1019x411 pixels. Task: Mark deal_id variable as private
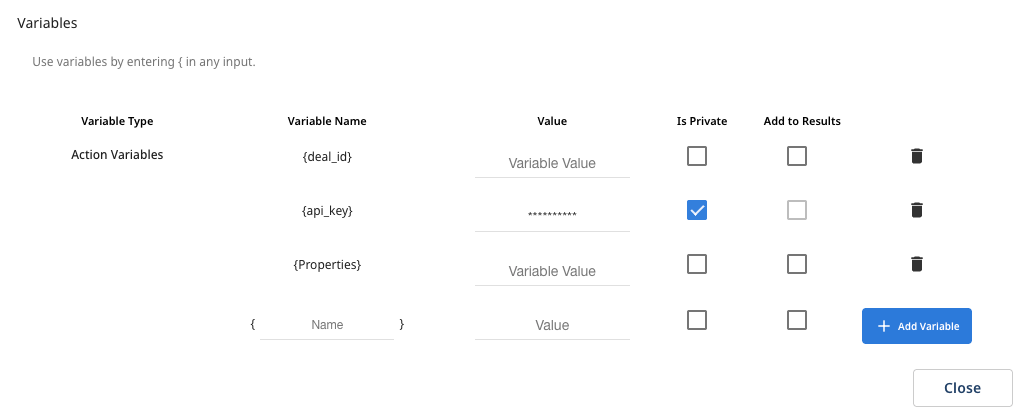(x=697, y=156)
